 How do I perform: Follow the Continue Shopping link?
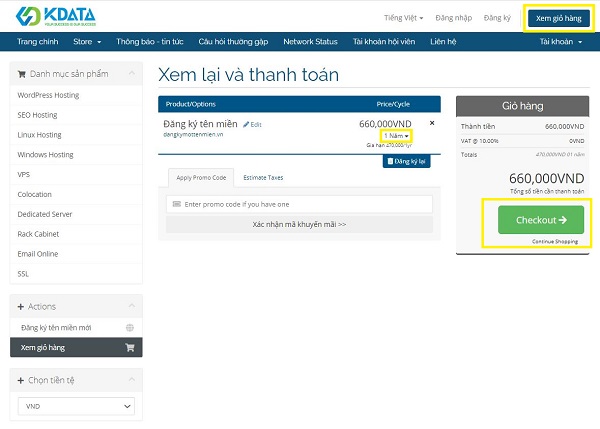click(x=556, y=241)
